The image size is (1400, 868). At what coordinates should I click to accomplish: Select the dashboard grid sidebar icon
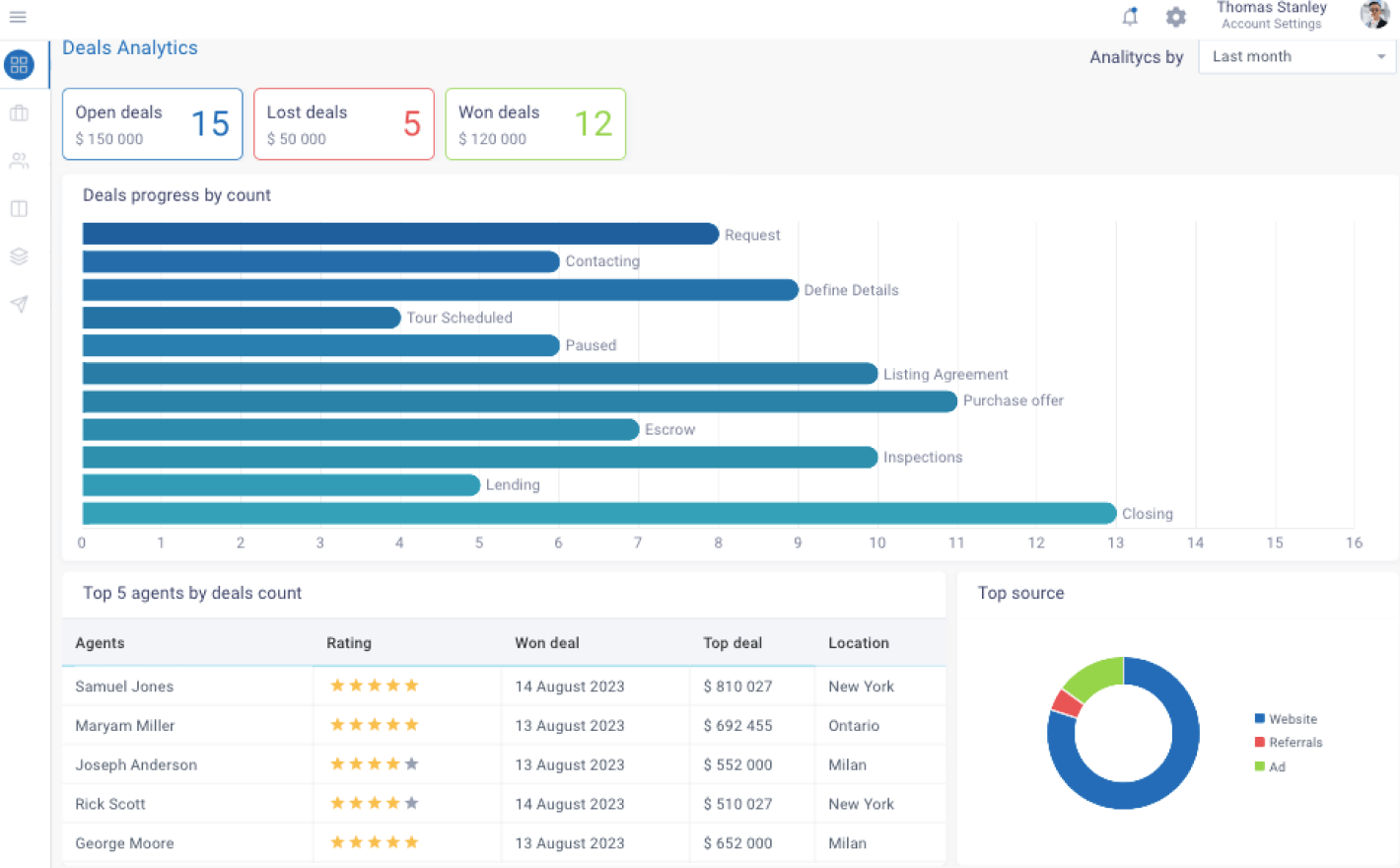point(19,65)
